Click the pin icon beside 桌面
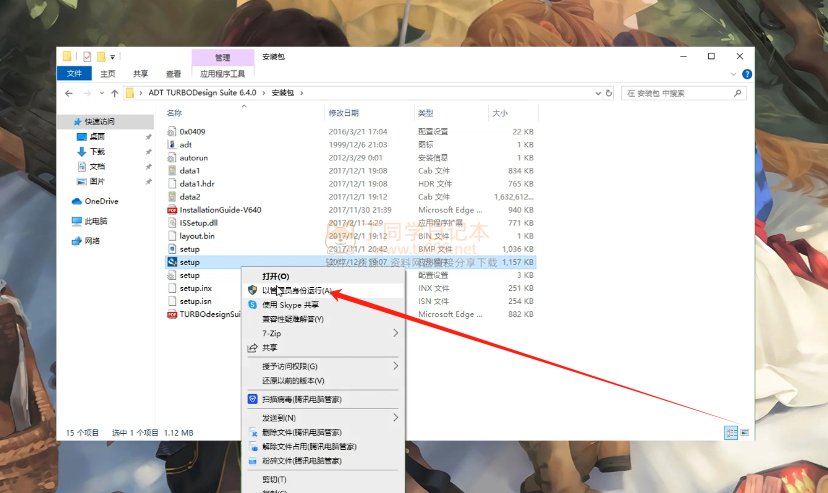The image size is (828, 493). [148, 137]
